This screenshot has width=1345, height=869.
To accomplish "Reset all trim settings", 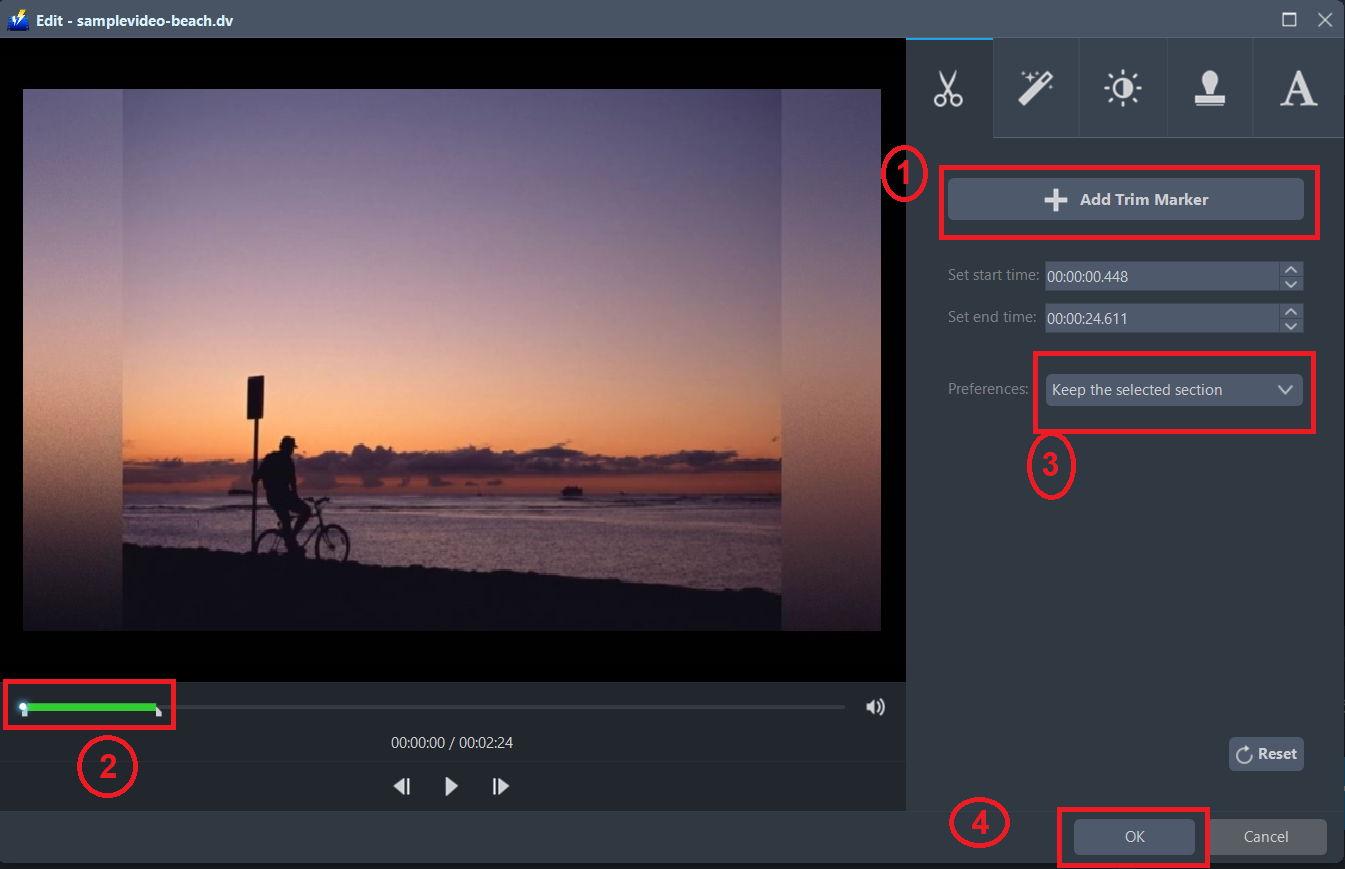I will [1266, 753].
